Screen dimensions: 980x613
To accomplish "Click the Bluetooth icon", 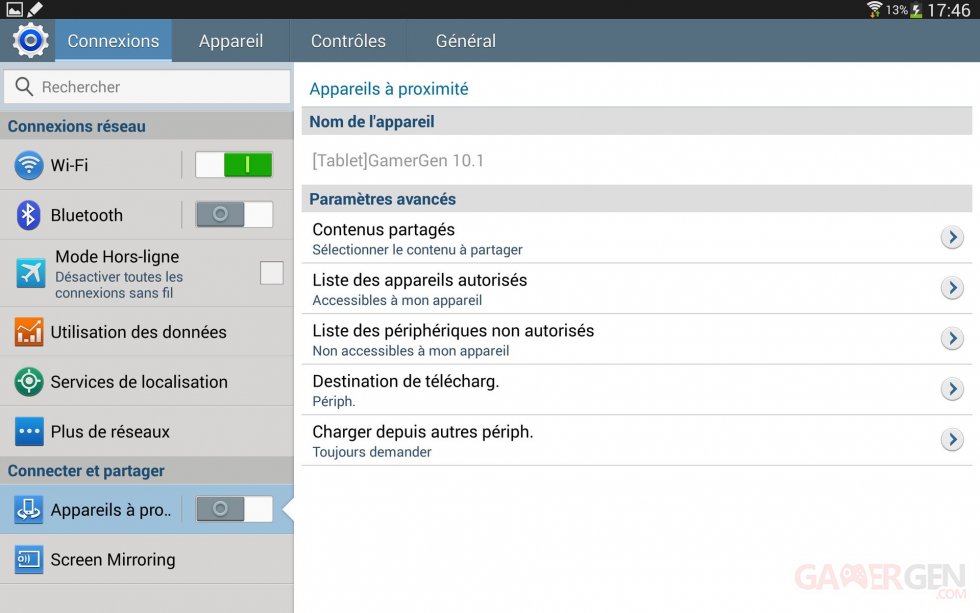I will pos(29,215).
